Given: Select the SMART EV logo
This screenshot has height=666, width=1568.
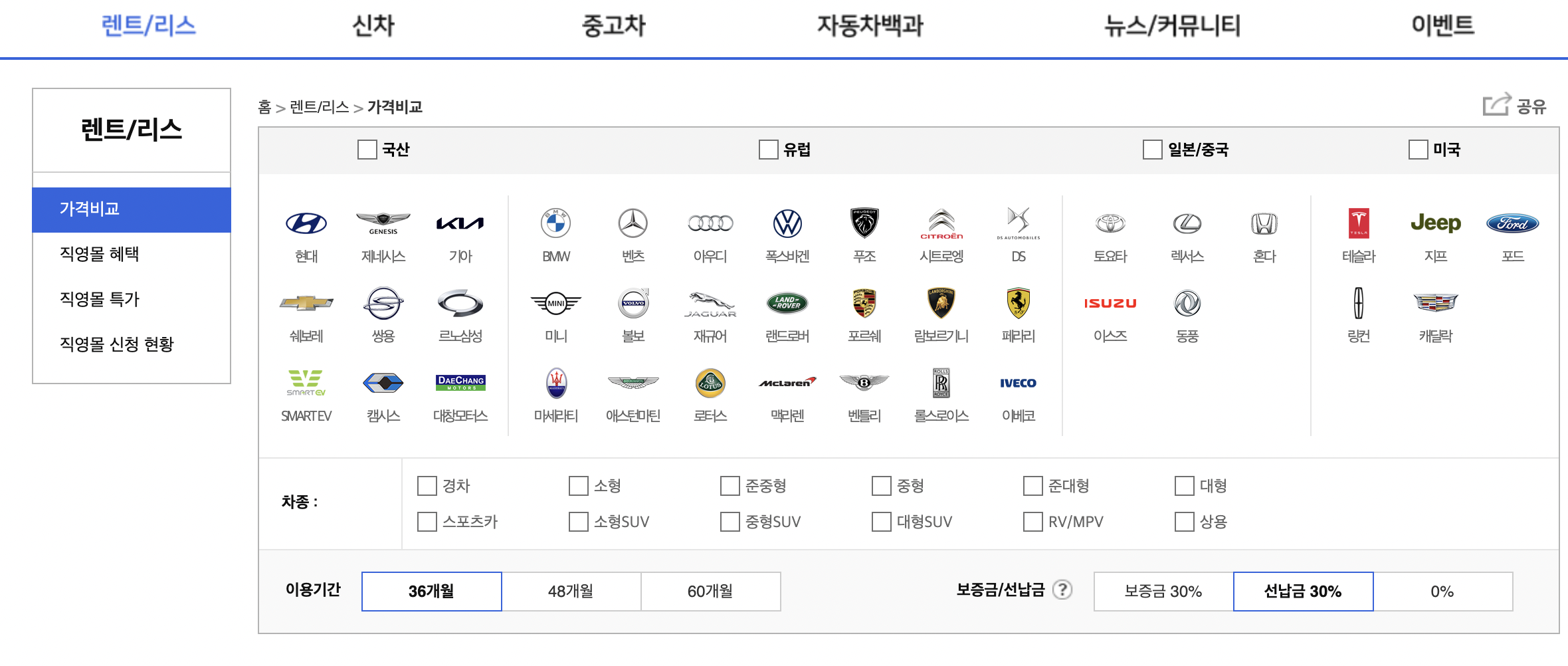Looking at the screenshot, I should pyautogui.click(x=306, y=383).
